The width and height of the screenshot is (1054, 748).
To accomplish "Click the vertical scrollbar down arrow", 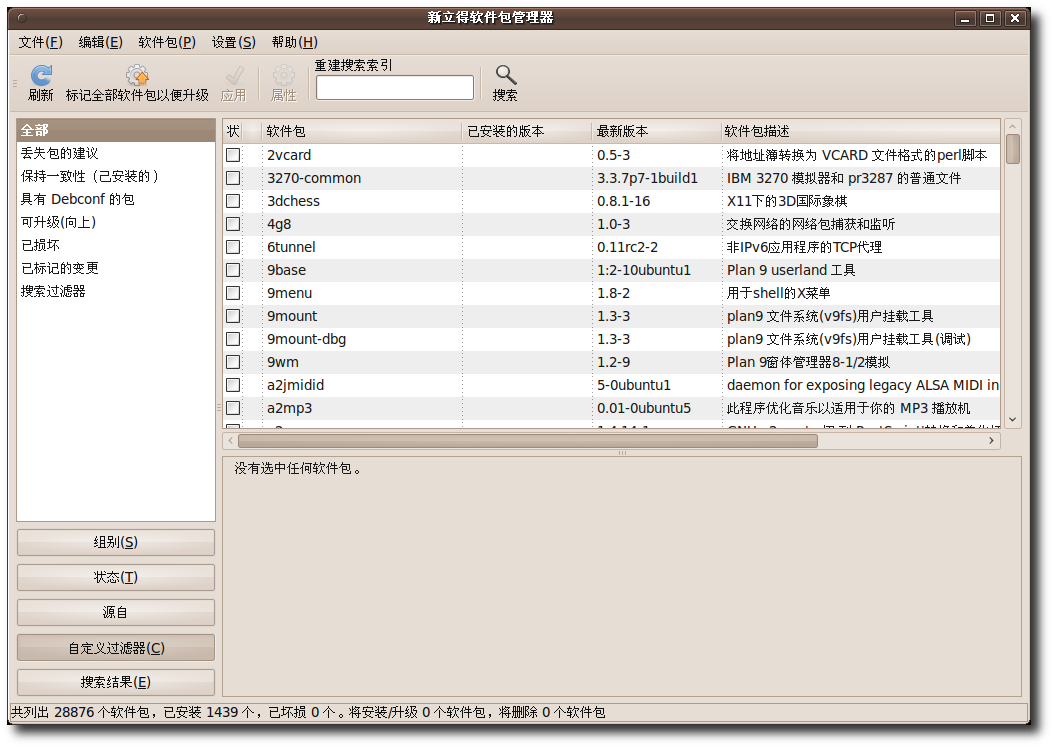I will pos(1012,419).
